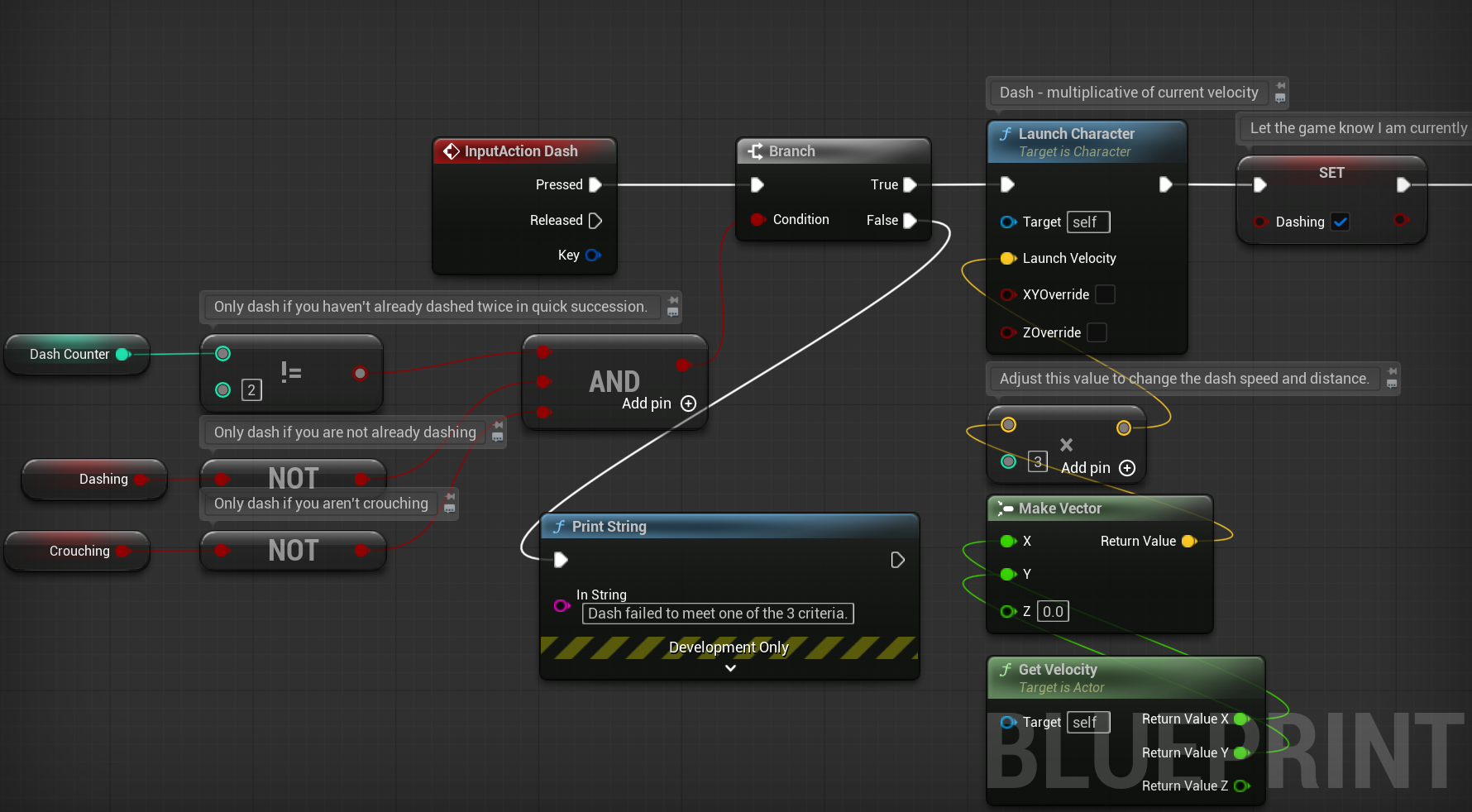Edit the In String text field
1472x812 pixels.
[718, 614]
